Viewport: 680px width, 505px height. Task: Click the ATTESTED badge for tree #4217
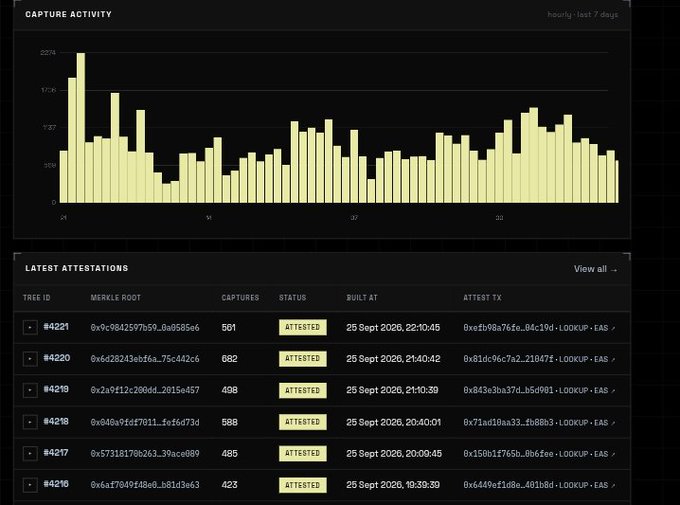coord(303,453)
